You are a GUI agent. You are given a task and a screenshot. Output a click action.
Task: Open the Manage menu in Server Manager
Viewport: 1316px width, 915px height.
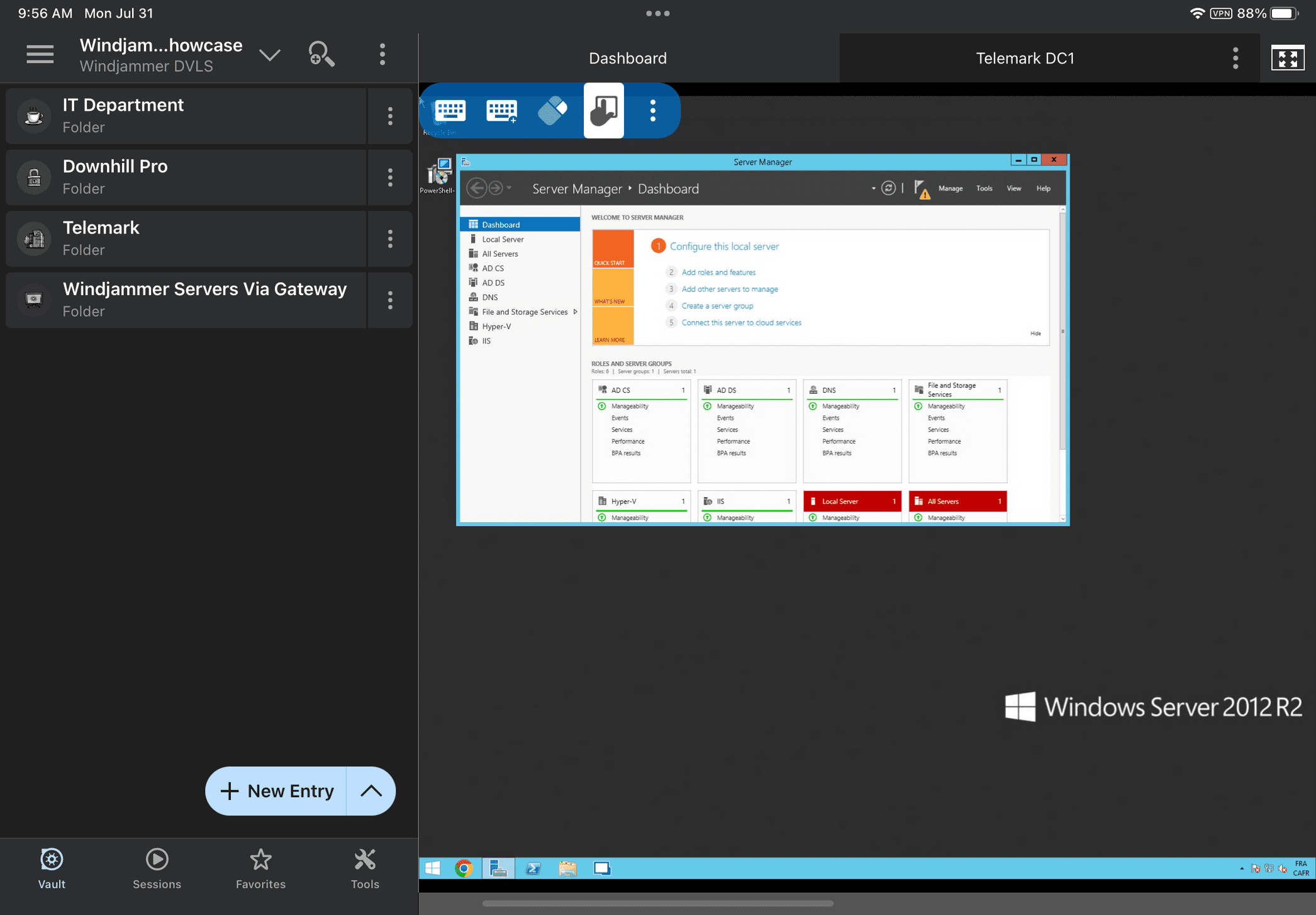[x=951, y=188]
